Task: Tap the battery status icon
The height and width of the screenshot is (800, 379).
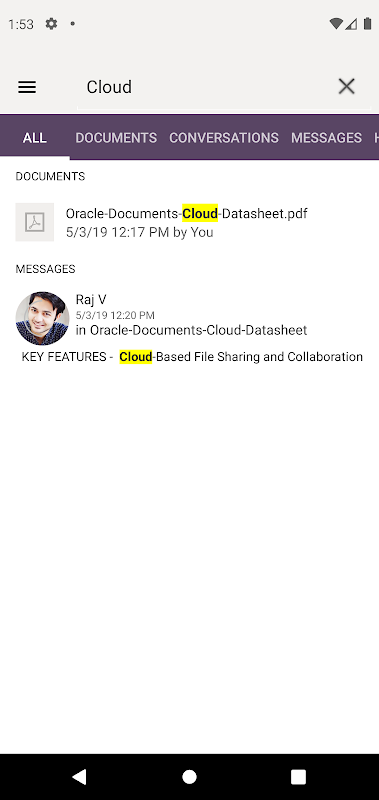Action: point(367,23)
